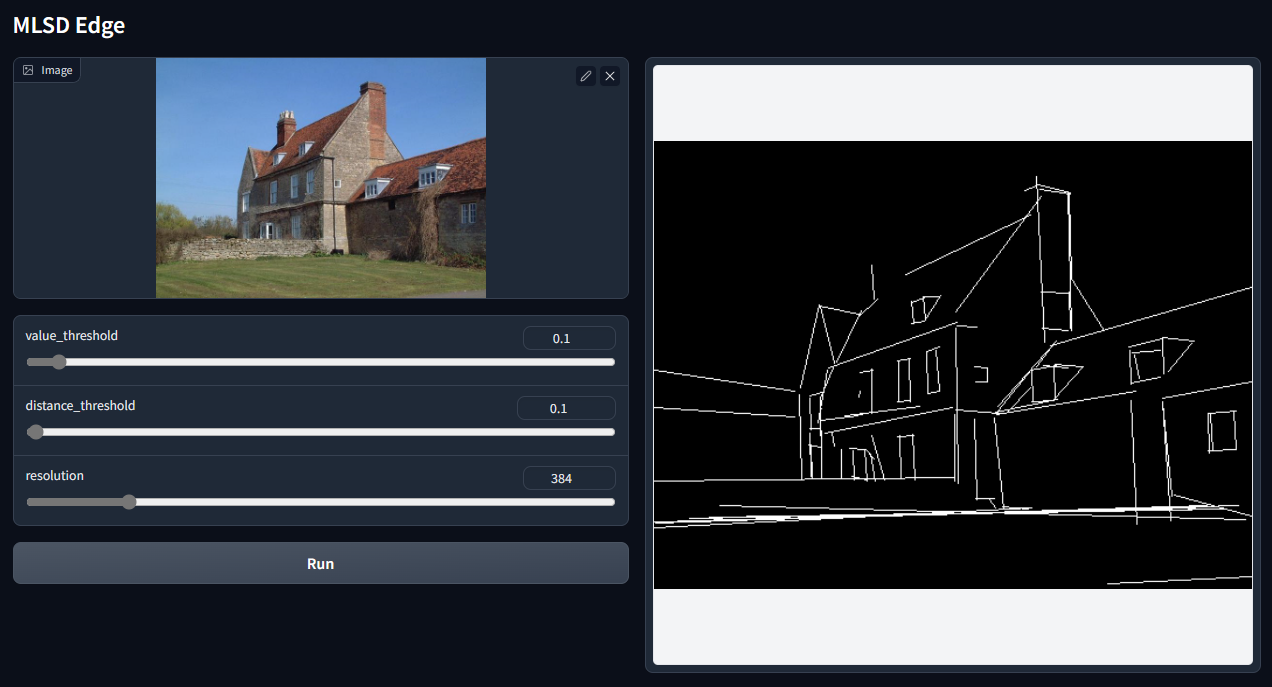Focus the distance_threshold number field

pos(566,408)
